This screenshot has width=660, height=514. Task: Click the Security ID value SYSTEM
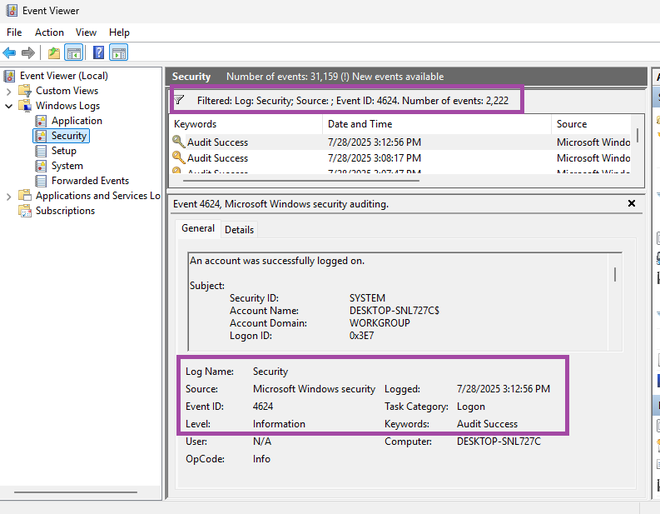click(x=367, y=298)
